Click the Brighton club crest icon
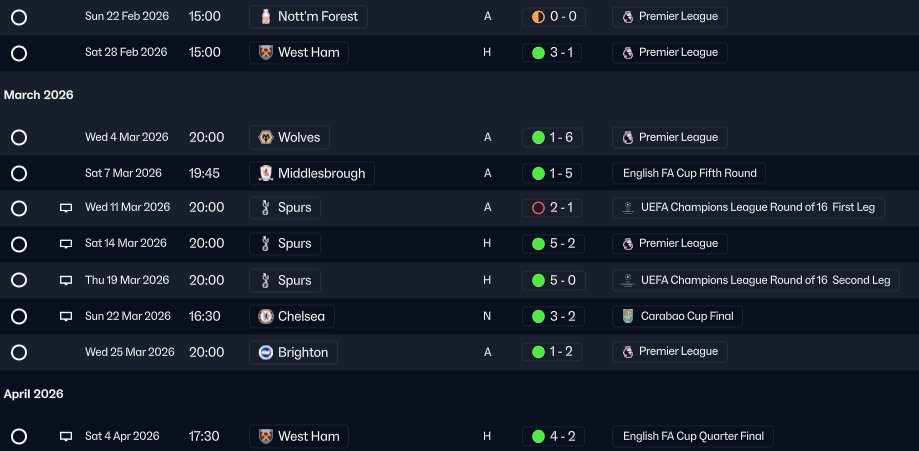Image resolution: width=919 pixels, height=451 pixels. click(x=266, y=352)
